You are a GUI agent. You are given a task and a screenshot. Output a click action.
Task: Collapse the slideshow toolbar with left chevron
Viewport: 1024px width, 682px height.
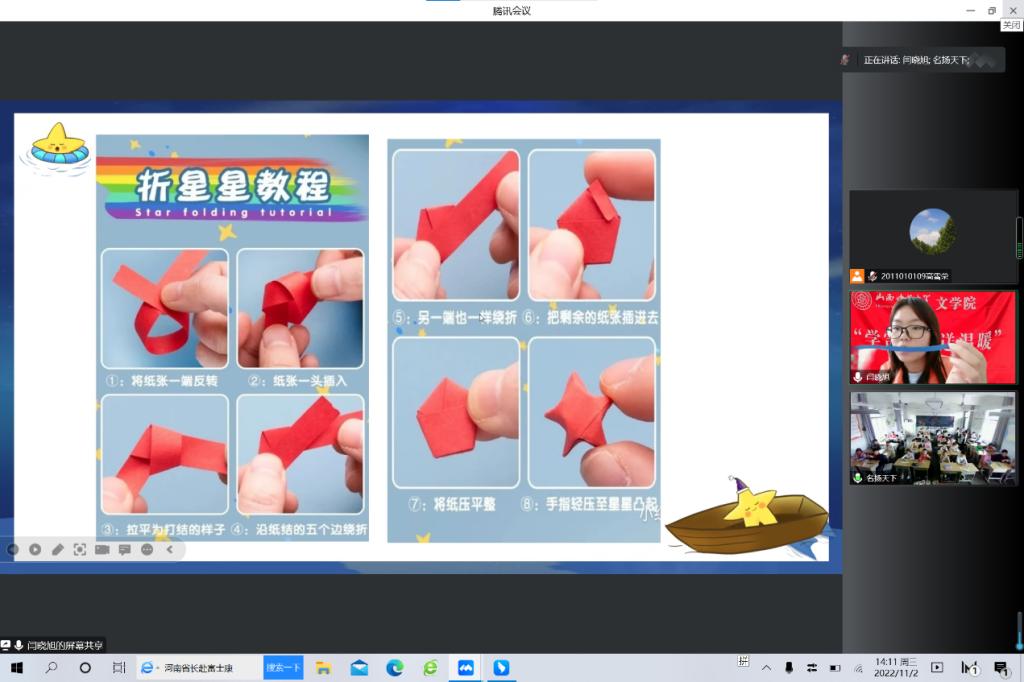(170, 549)
